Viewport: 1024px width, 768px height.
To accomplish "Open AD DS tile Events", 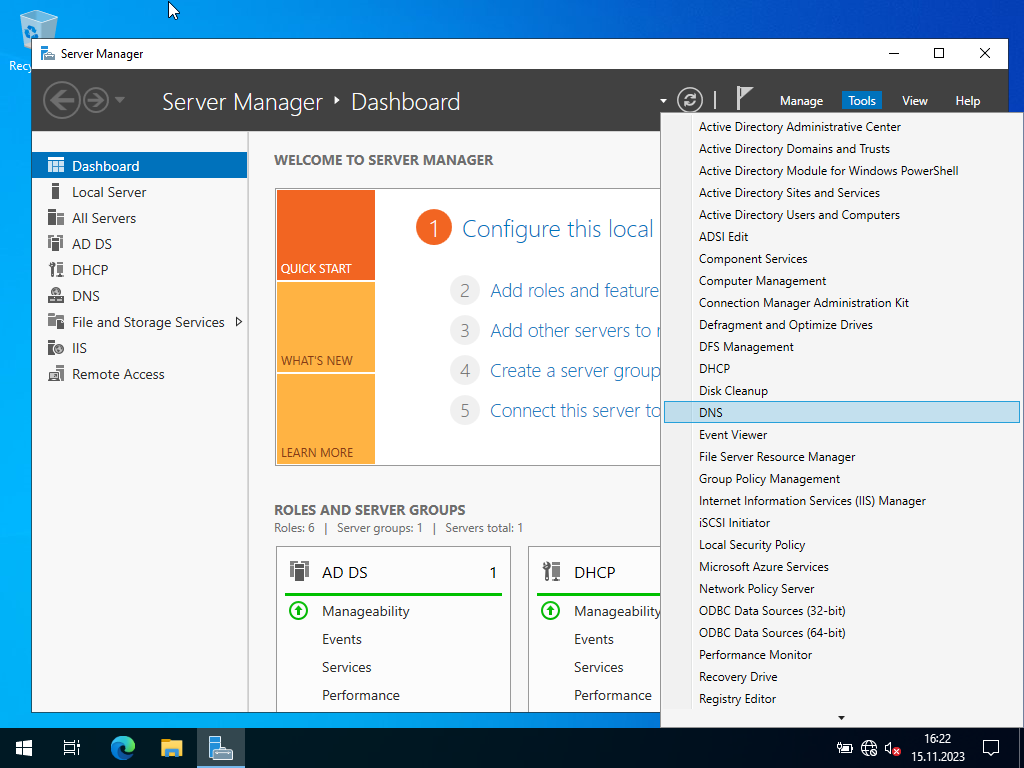I will [342, 639].
